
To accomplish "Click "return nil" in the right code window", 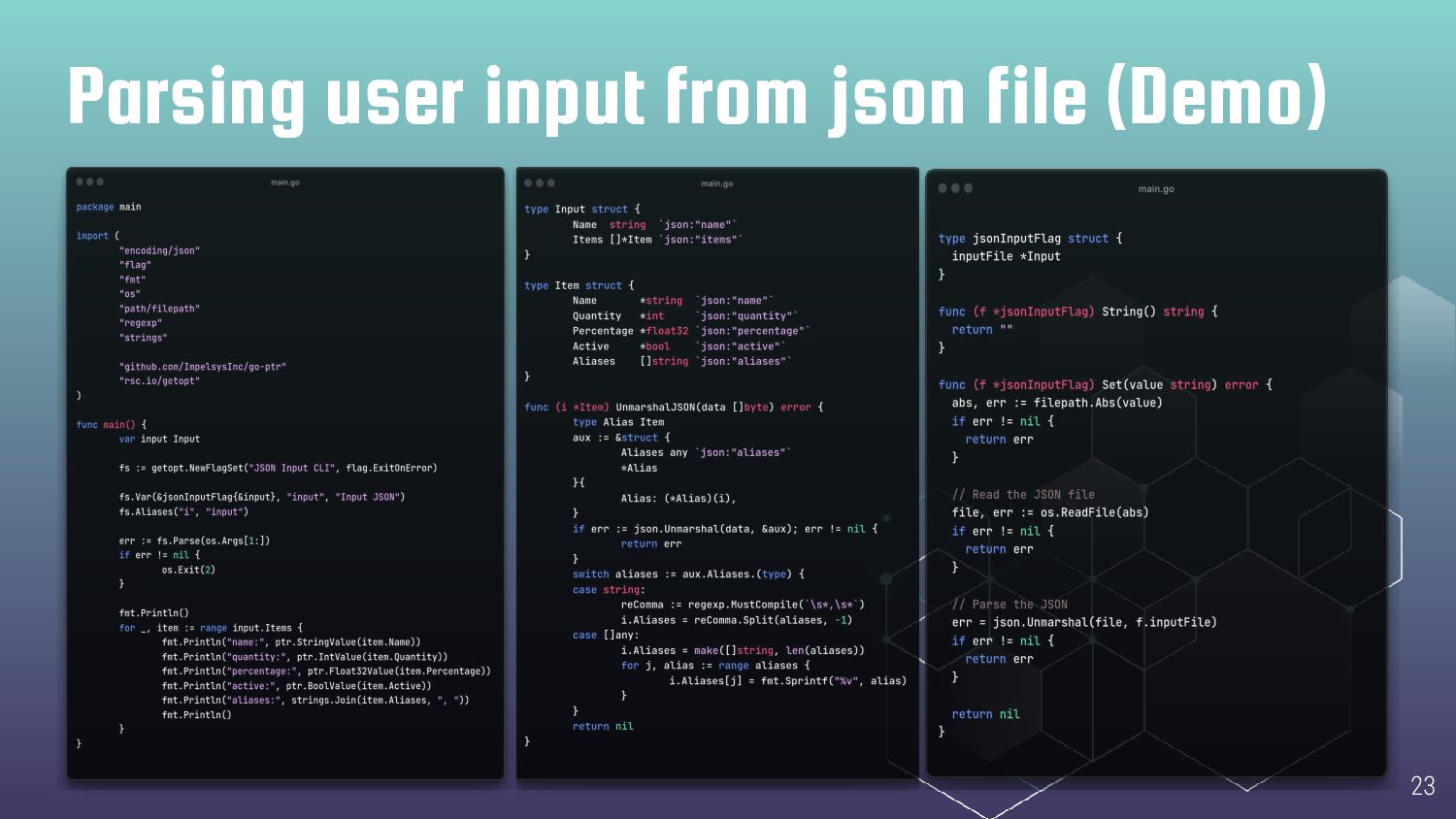I will (x=985, y=714).
